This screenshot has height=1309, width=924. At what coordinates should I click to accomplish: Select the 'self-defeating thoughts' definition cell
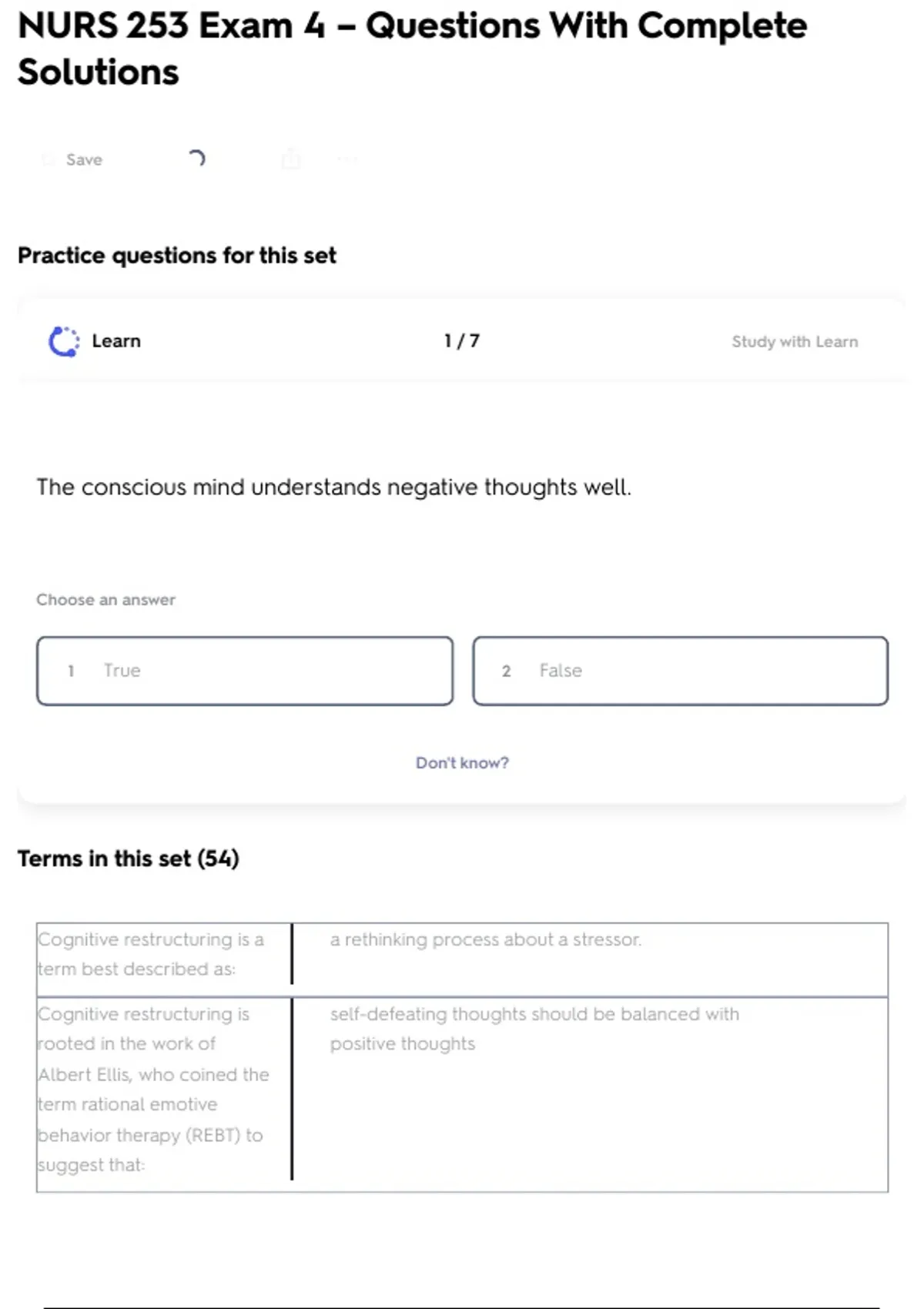534,1029
